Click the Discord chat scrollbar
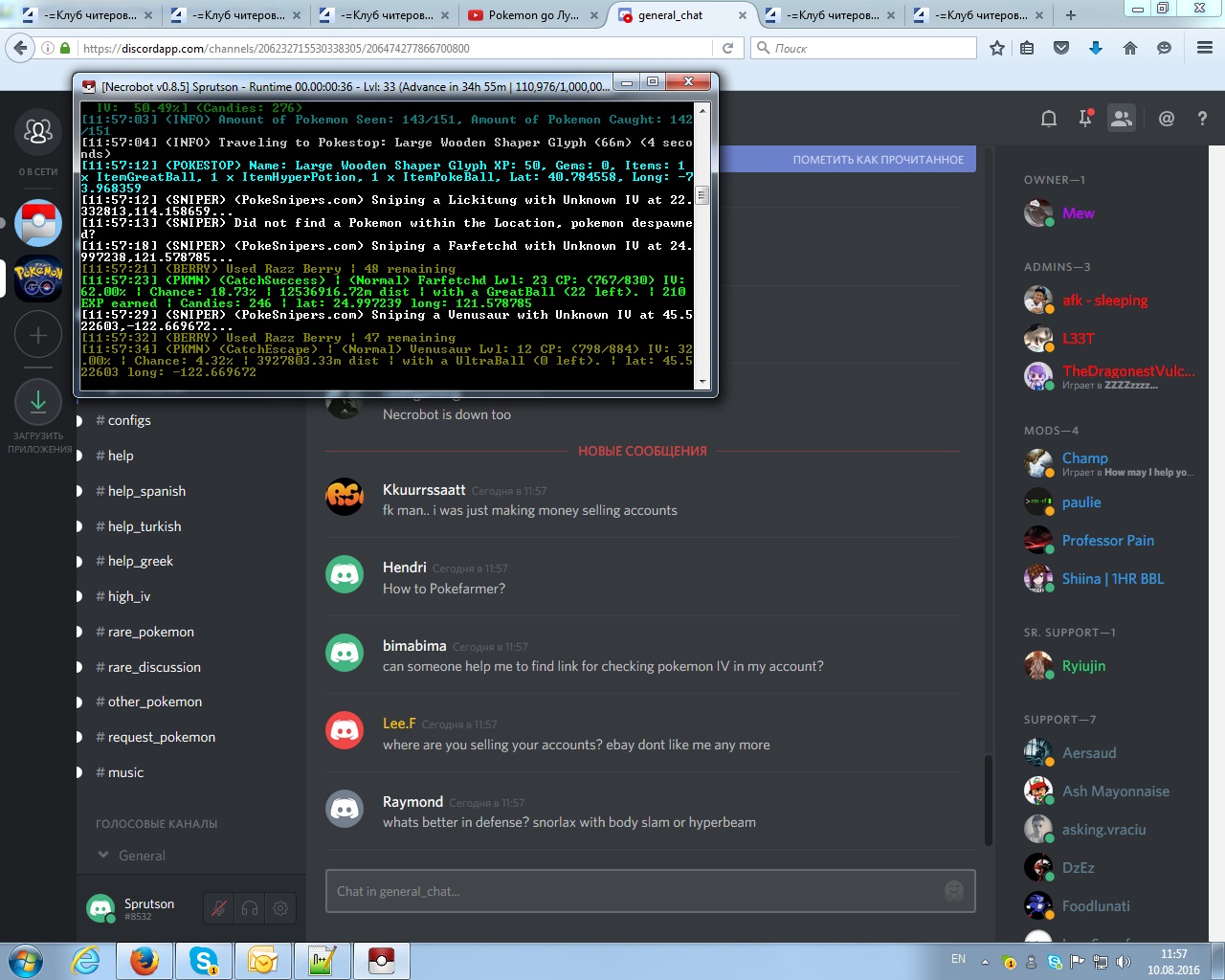The height and width of the screenshot is (980, 1225). [x=988, y=801]
